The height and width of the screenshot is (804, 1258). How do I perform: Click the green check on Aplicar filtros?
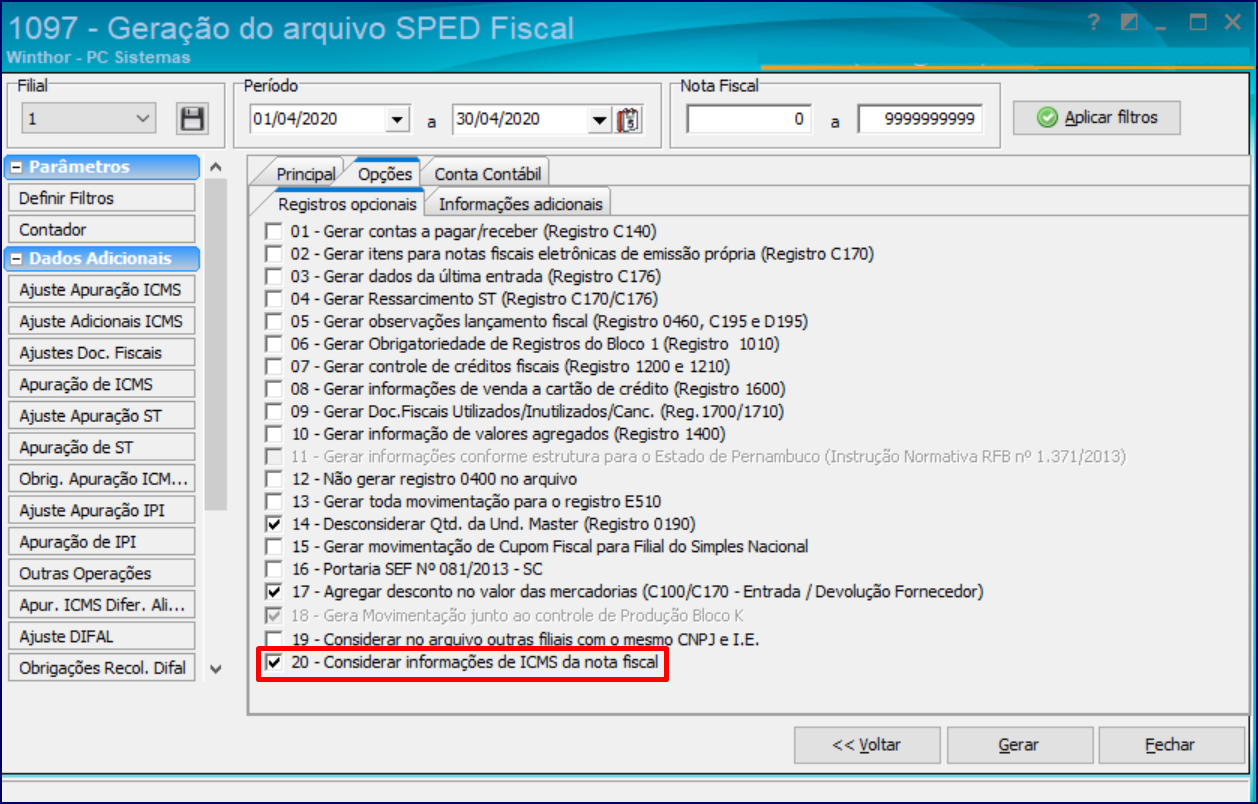point(1047,118)
